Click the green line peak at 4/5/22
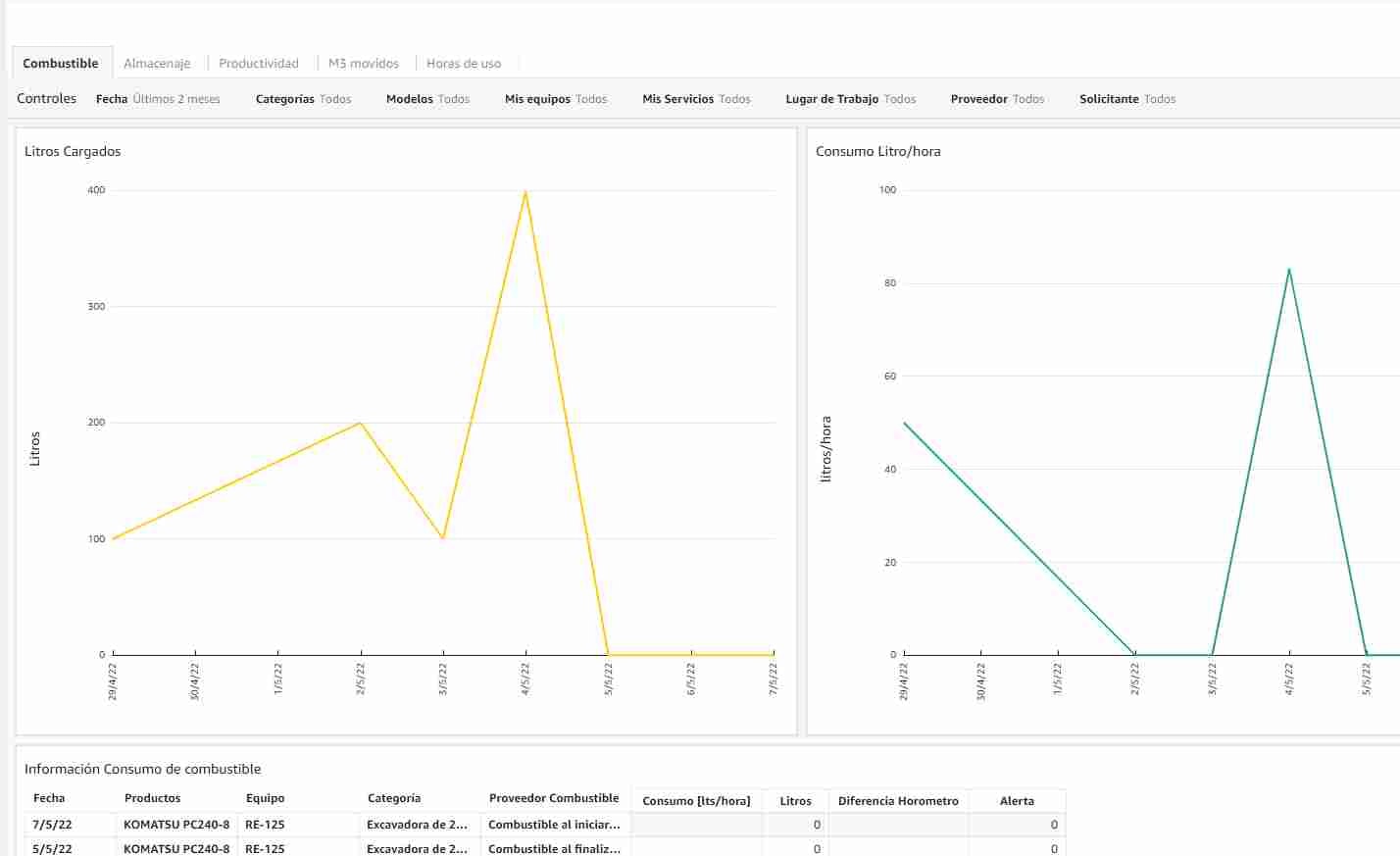This screenshot has width=1400, height=856. tap(1289, 269)
